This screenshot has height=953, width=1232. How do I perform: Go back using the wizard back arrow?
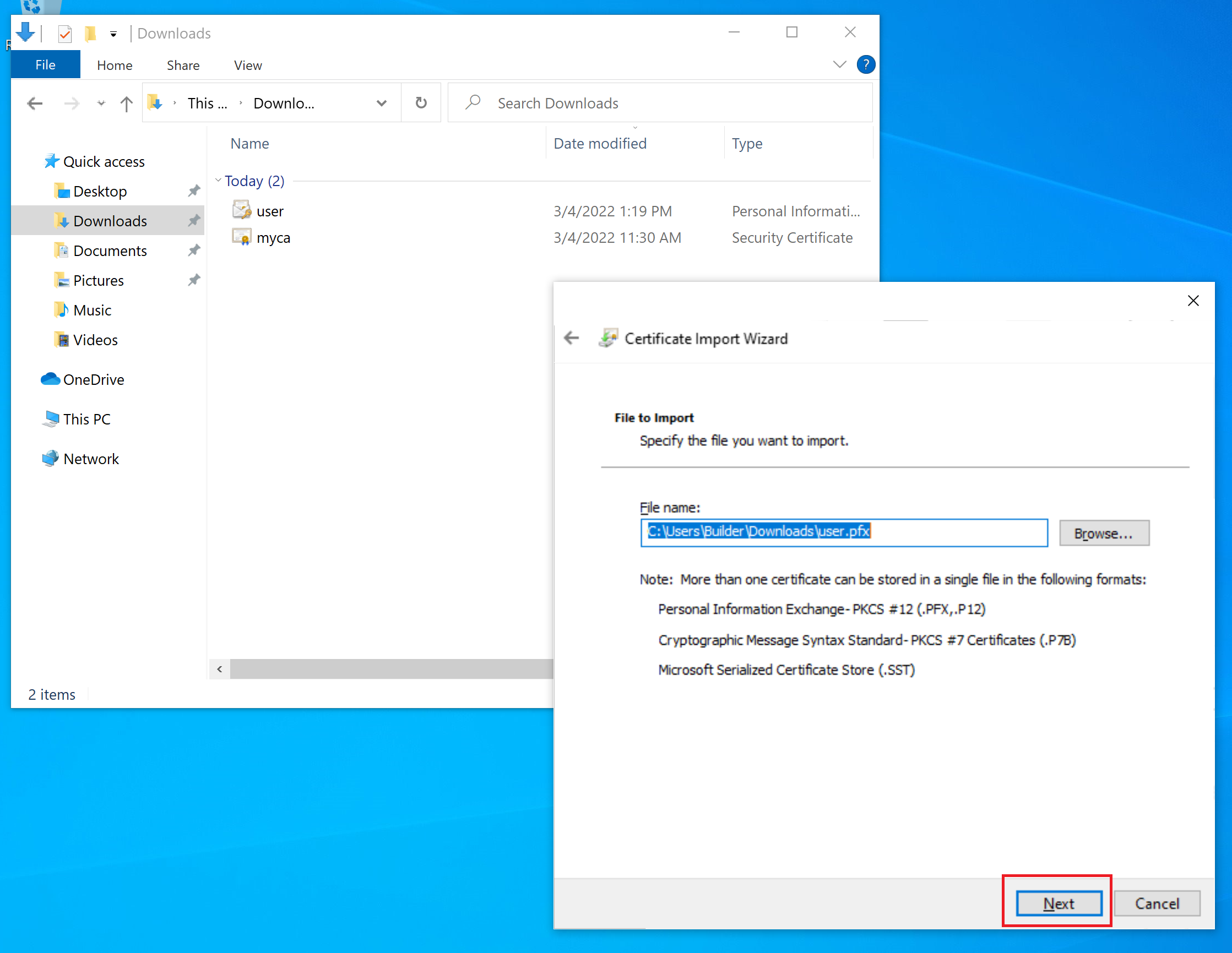tap(572, 338)
